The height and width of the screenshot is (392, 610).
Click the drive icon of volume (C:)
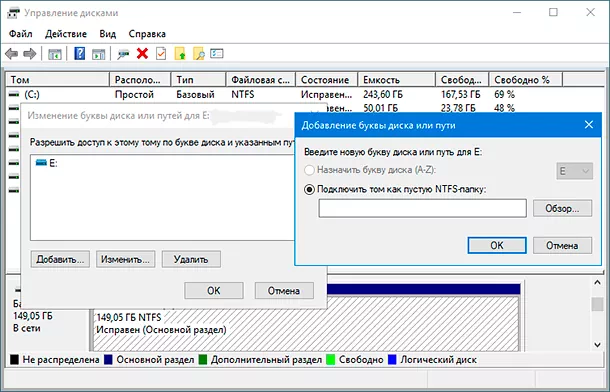click(x=14, y=94)
